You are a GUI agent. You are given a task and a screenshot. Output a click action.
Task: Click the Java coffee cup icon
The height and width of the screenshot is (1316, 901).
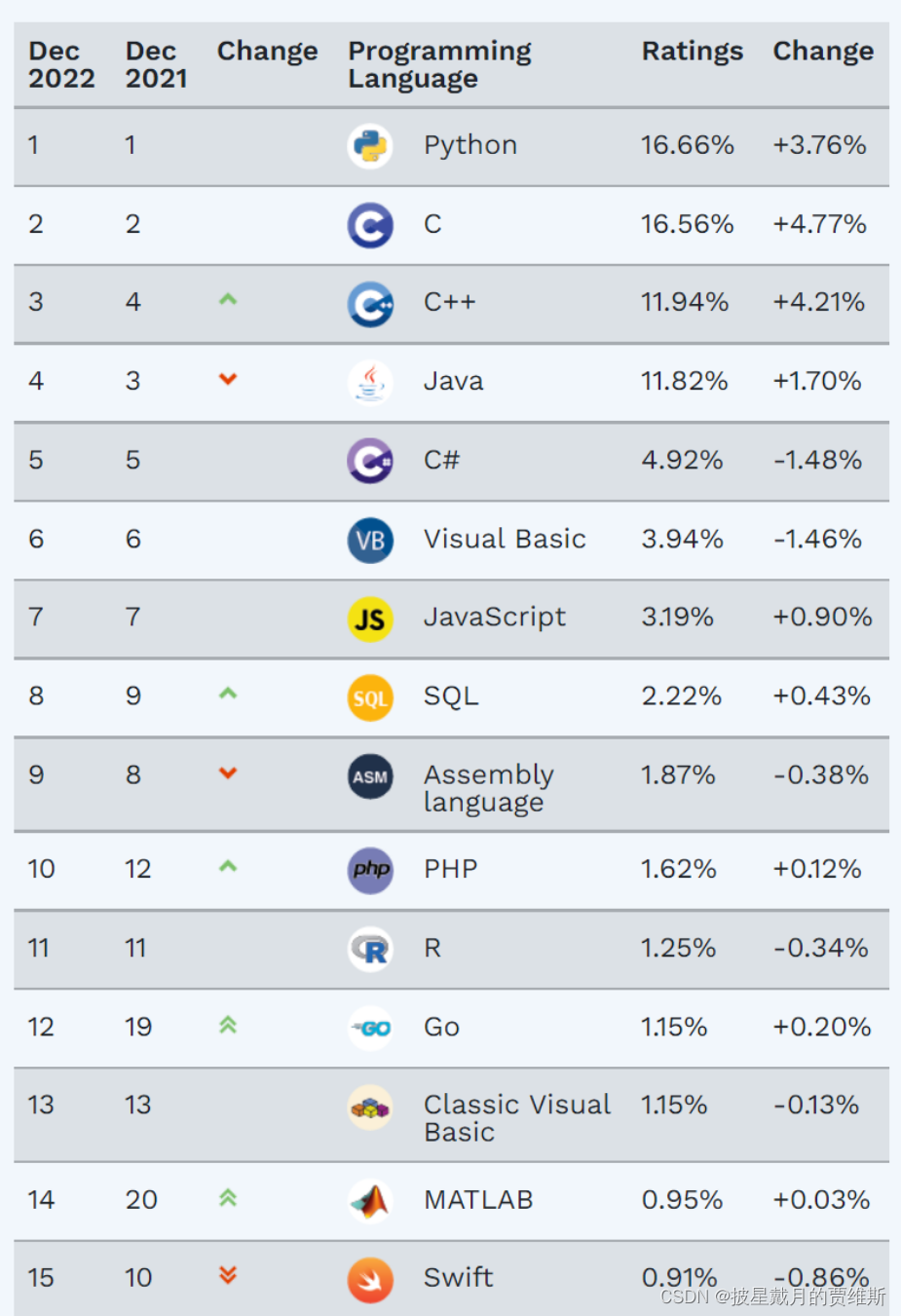(x=370, y=382)
